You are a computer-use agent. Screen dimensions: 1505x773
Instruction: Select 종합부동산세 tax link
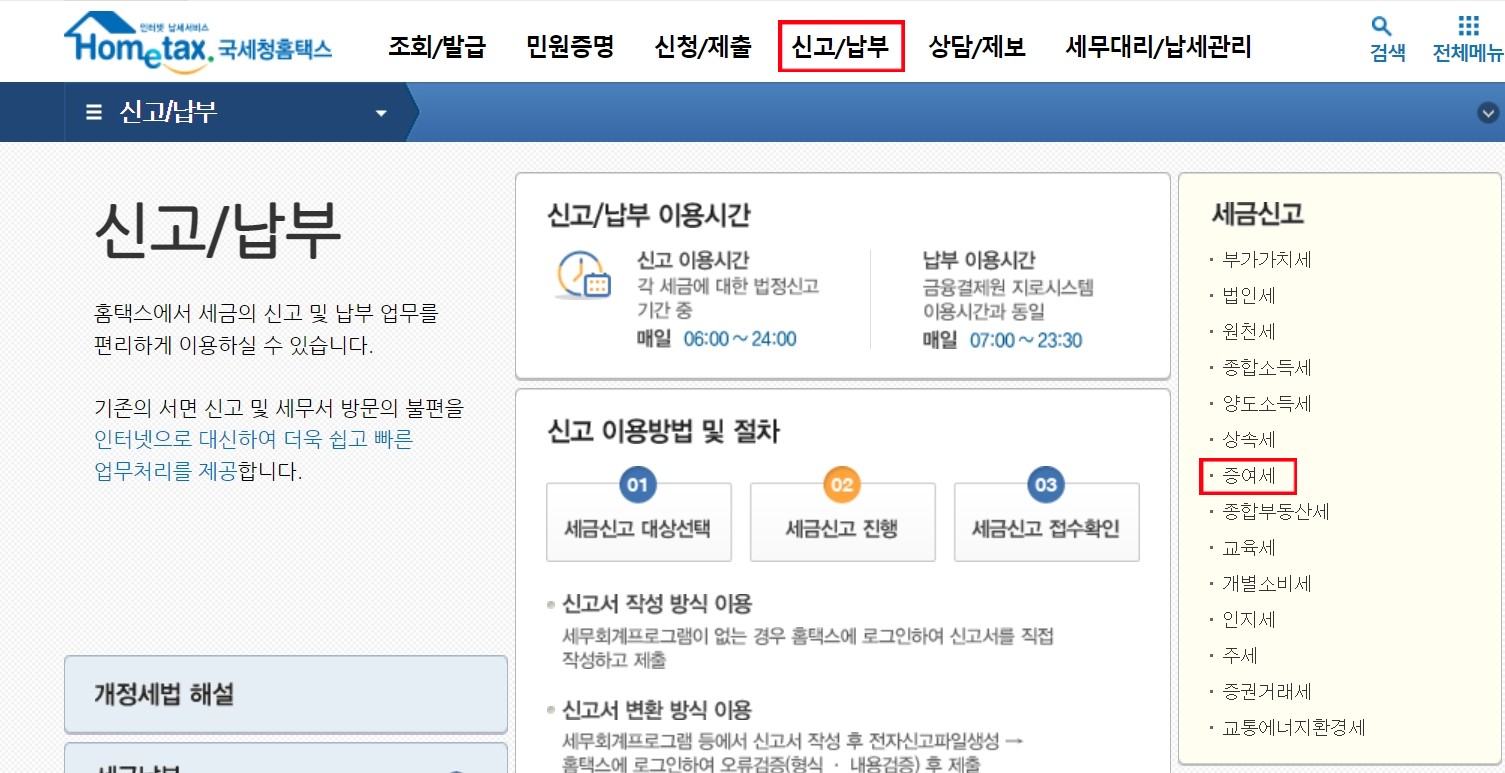pyautogui.click(x=1275, y=512)
